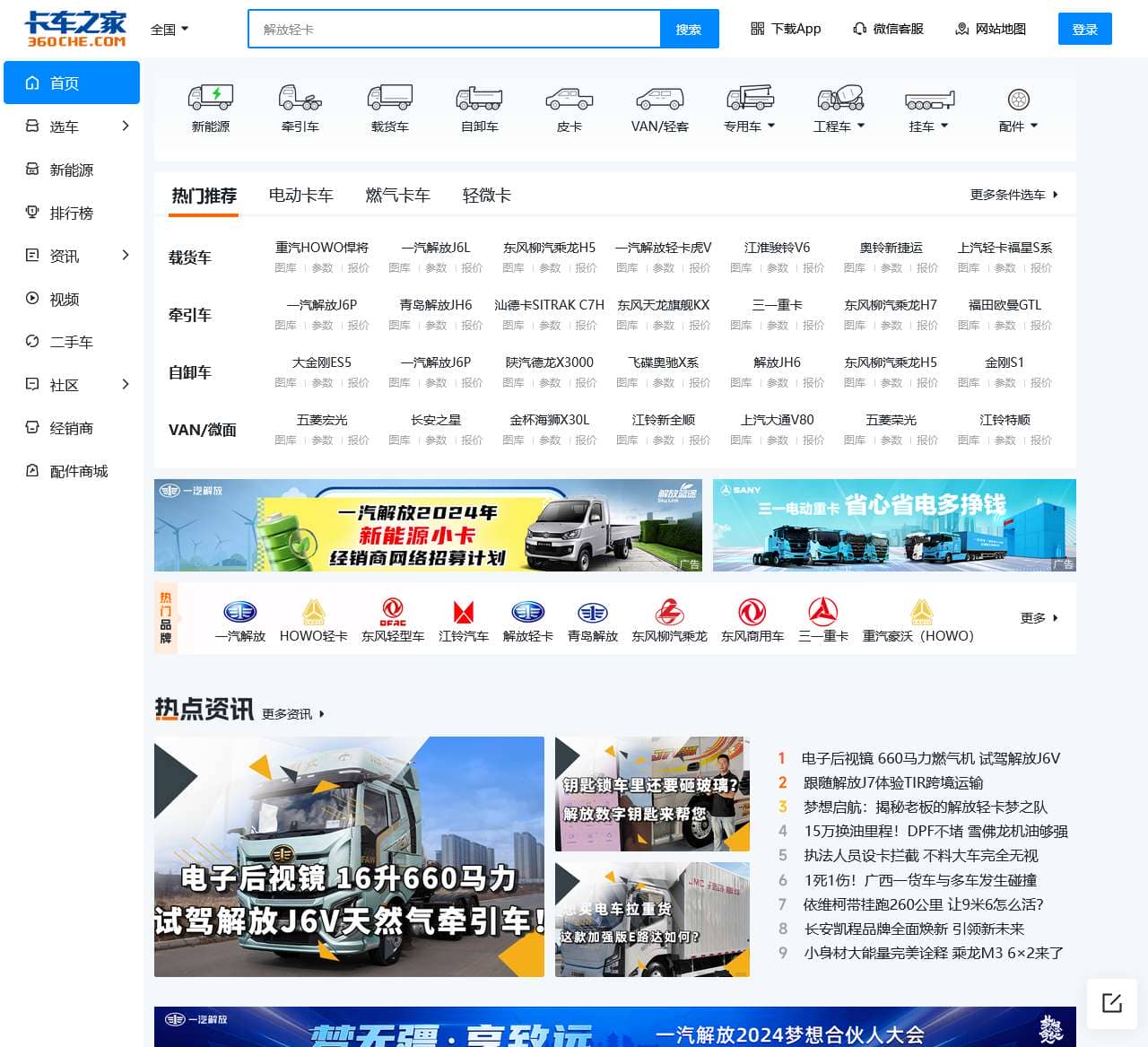
Task: Select the 牵引车 tractor truck icon
Action: [300, 97]
